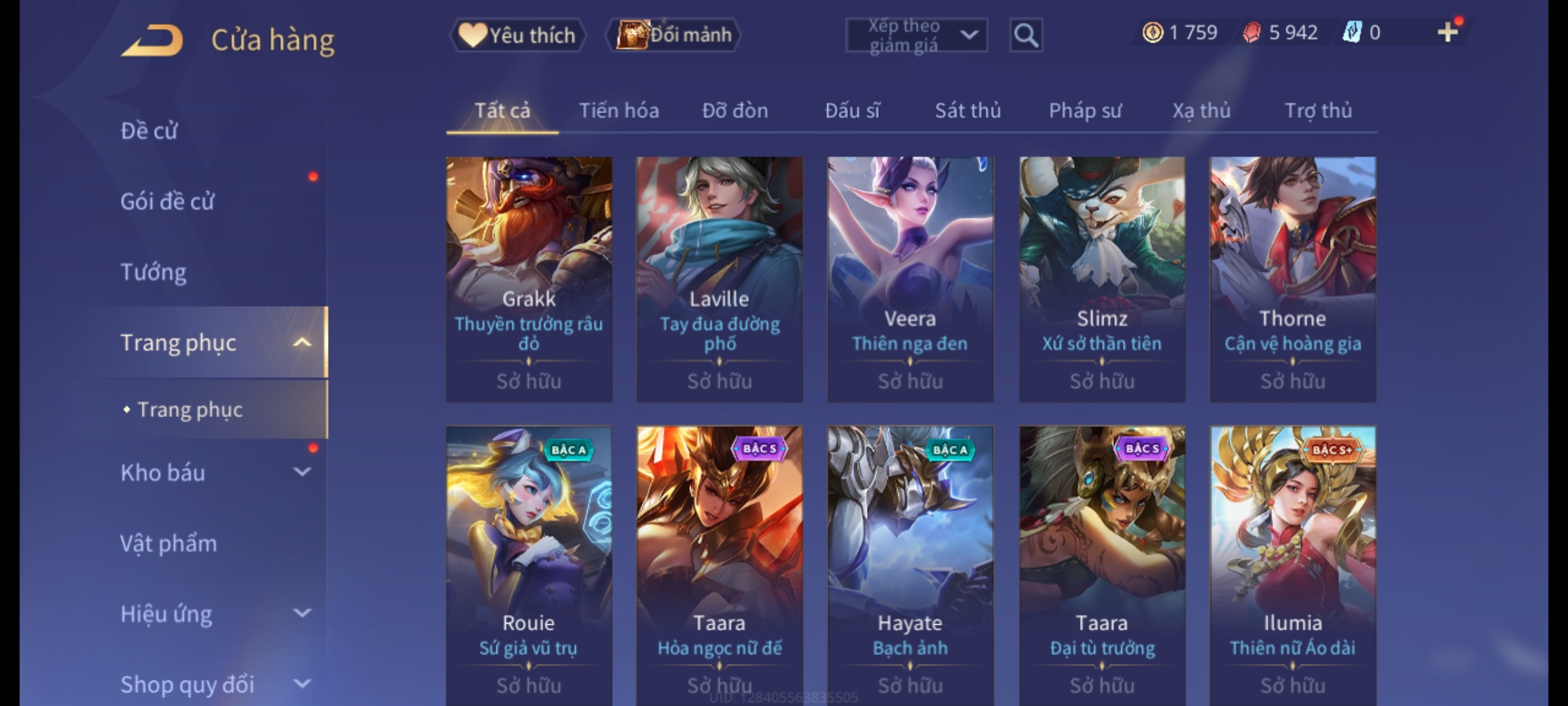Click the gold coin currency icon
Viewport: 1568px width, 706px height.
click(x=1152, y=32)
